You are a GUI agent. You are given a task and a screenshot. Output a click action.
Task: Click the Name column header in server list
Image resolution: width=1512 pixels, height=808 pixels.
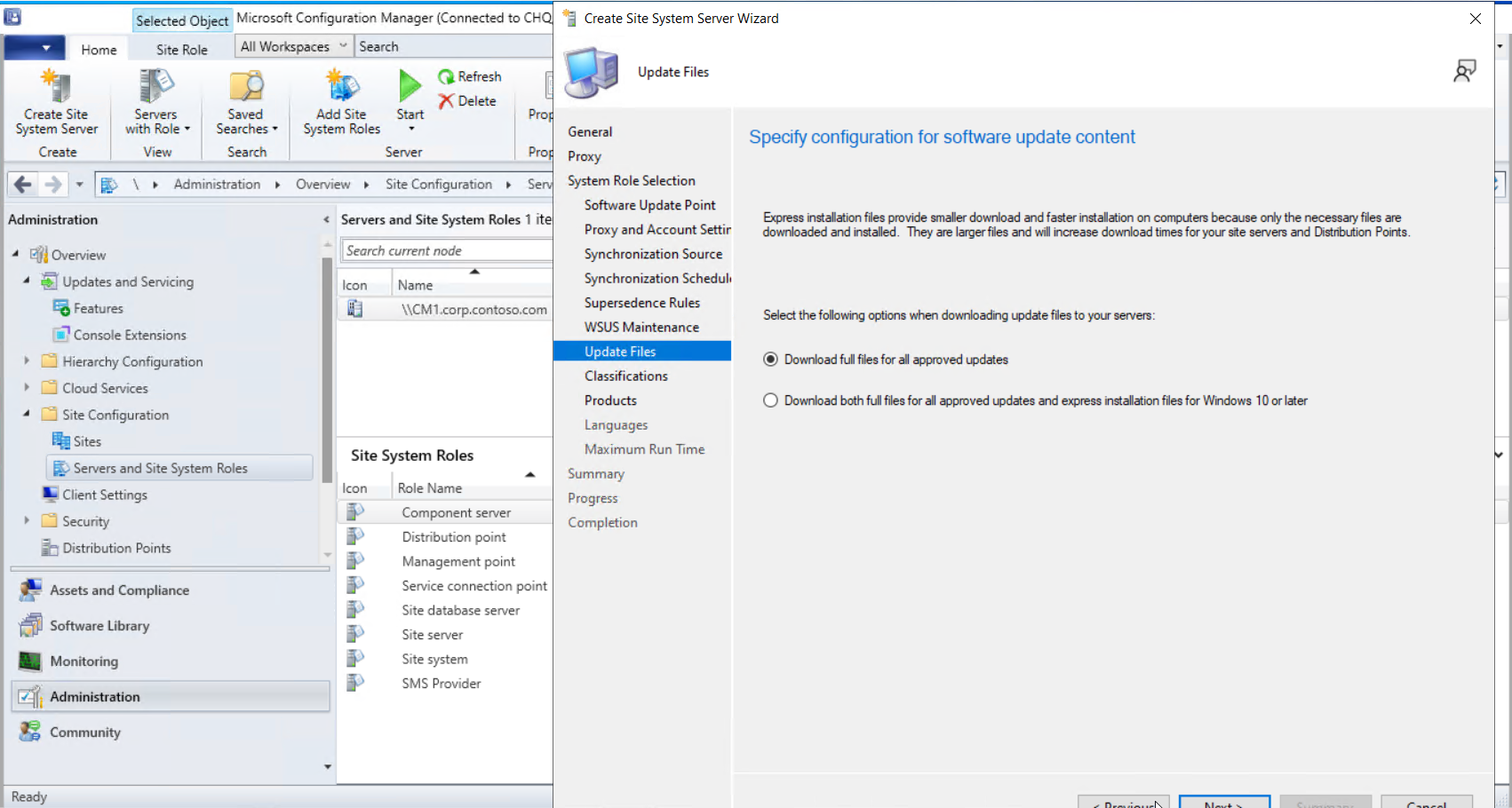(416, 285)
